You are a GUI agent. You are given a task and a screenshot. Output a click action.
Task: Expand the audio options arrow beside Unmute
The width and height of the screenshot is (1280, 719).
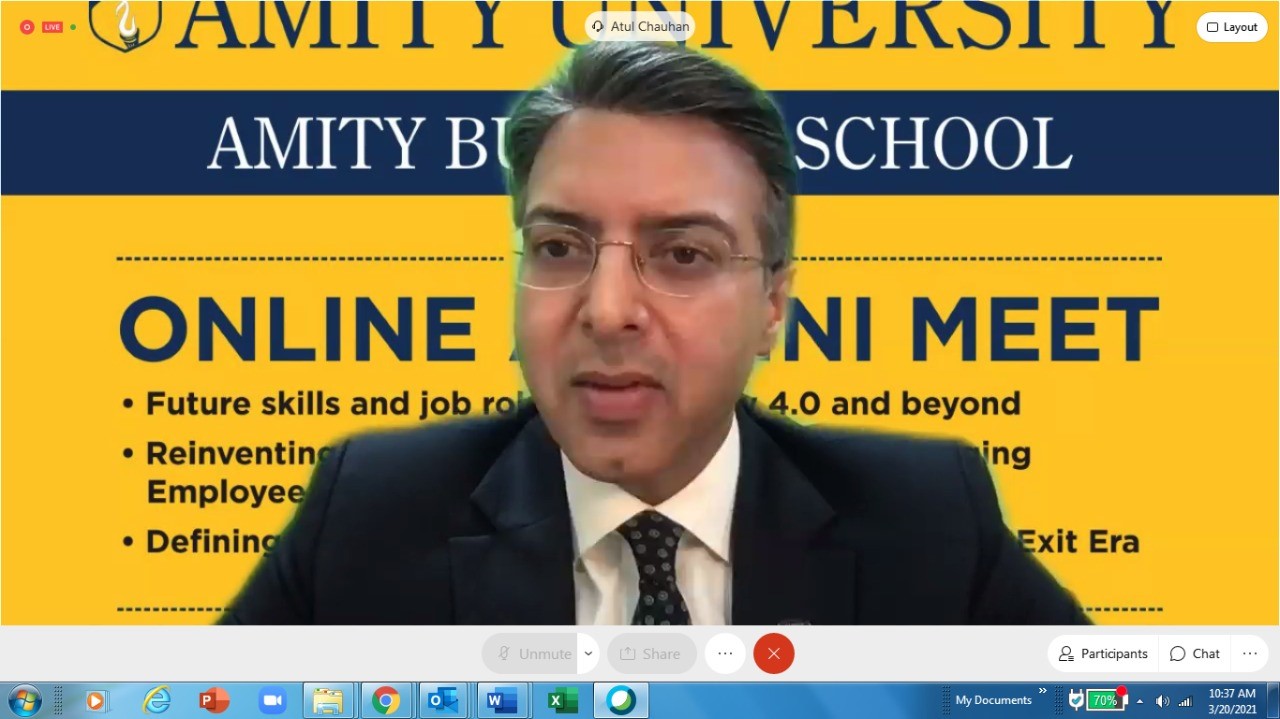click(588, 653)
